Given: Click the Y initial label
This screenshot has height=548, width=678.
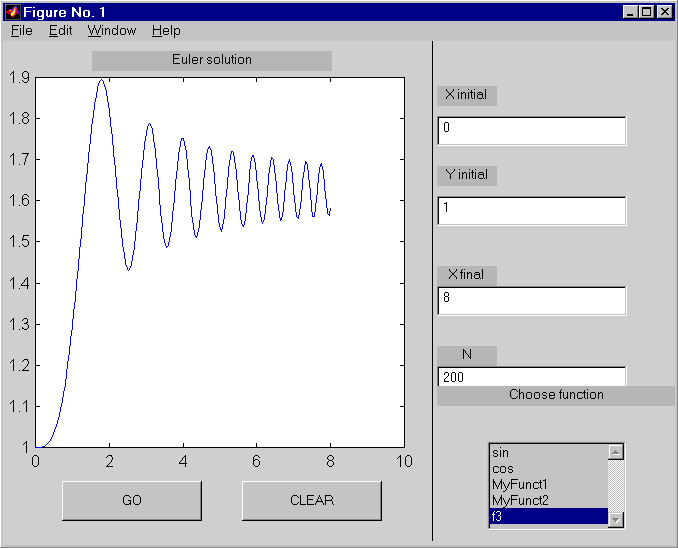Looking at the screenshot, I should (x=467, y=176).
